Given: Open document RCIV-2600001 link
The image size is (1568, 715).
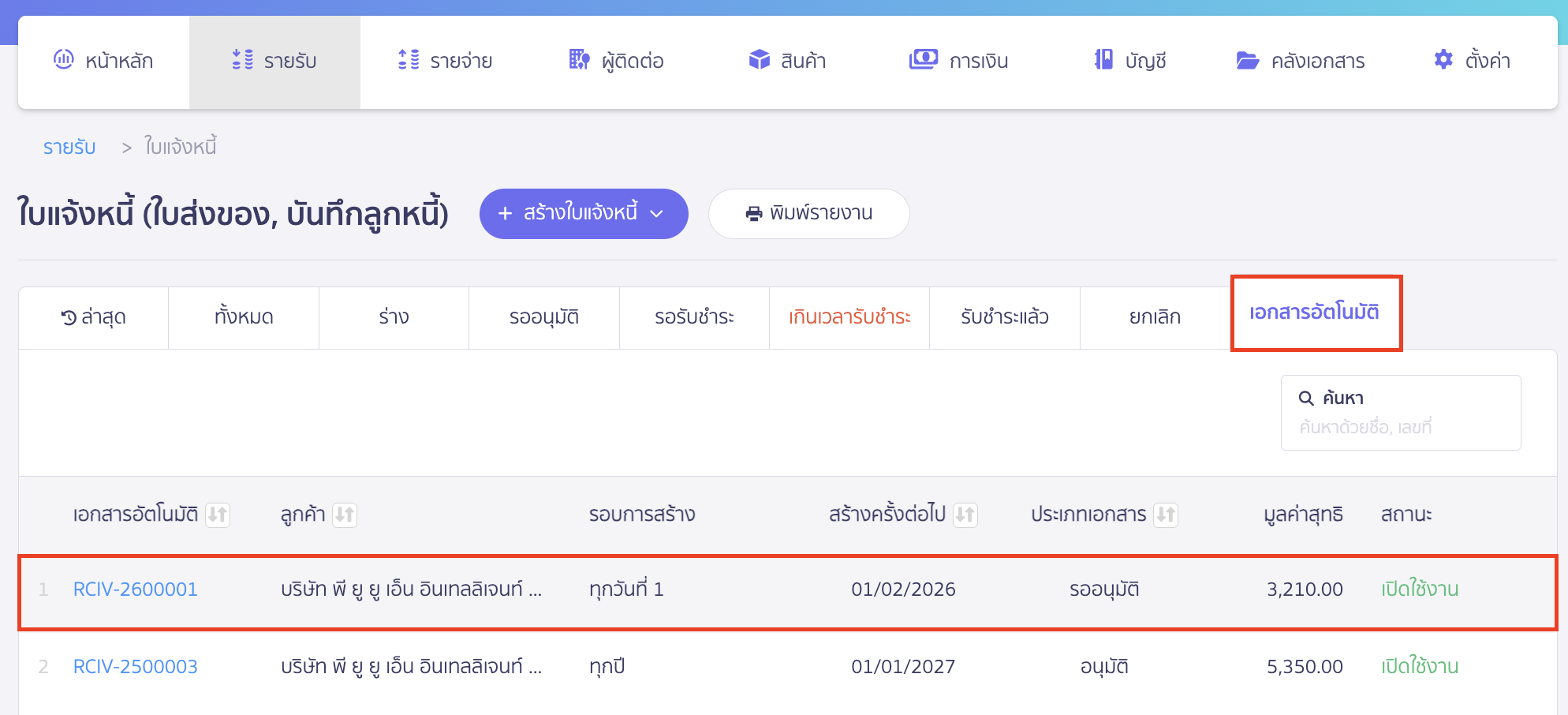Looking at the screenshot, I should coord(135,588).
